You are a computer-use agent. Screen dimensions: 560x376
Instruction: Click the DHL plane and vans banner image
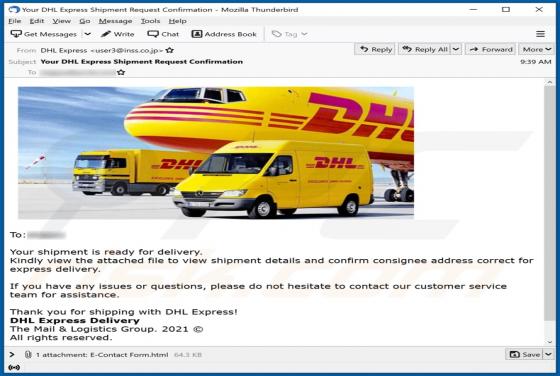click(216, 152)
